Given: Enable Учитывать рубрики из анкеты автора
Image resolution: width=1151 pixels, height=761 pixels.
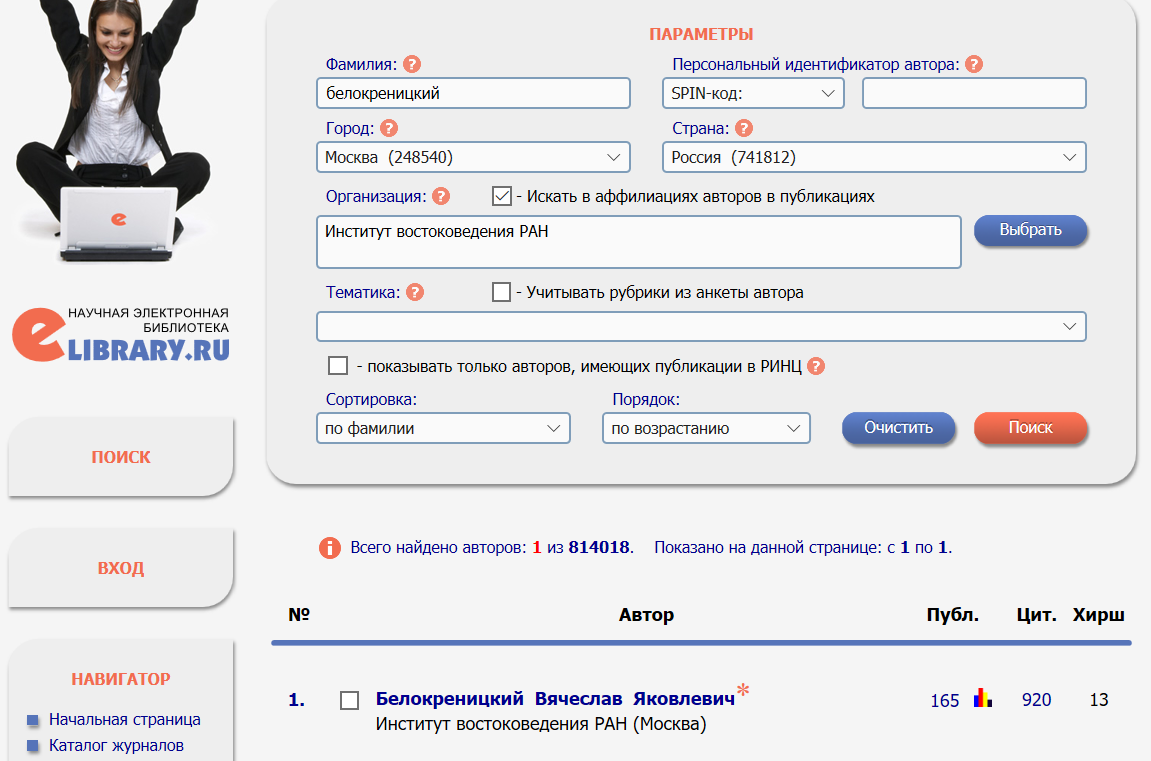Looking at the screenshot, I should pos(502,293).
